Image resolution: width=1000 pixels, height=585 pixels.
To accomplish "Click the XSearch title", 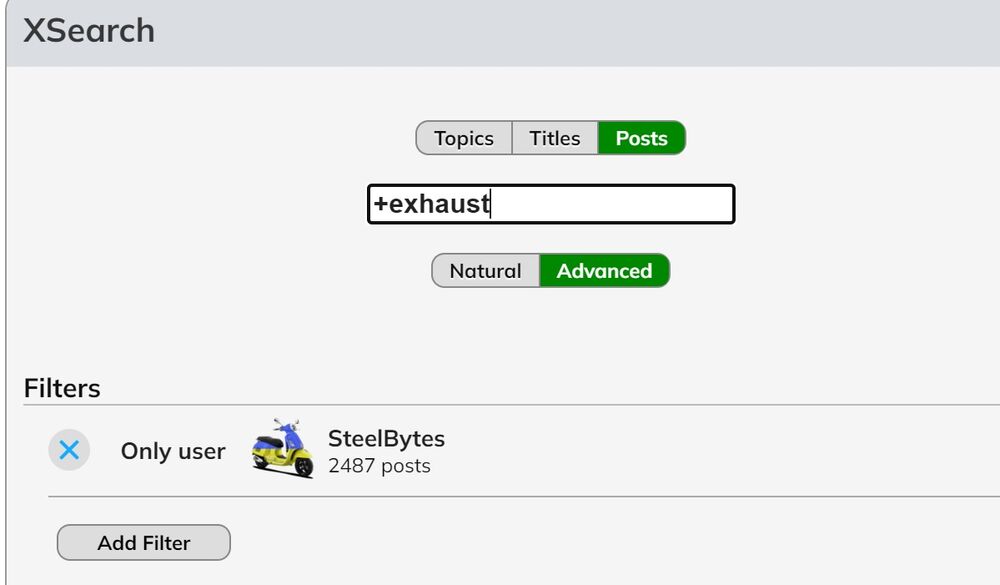I will [89, 31].
